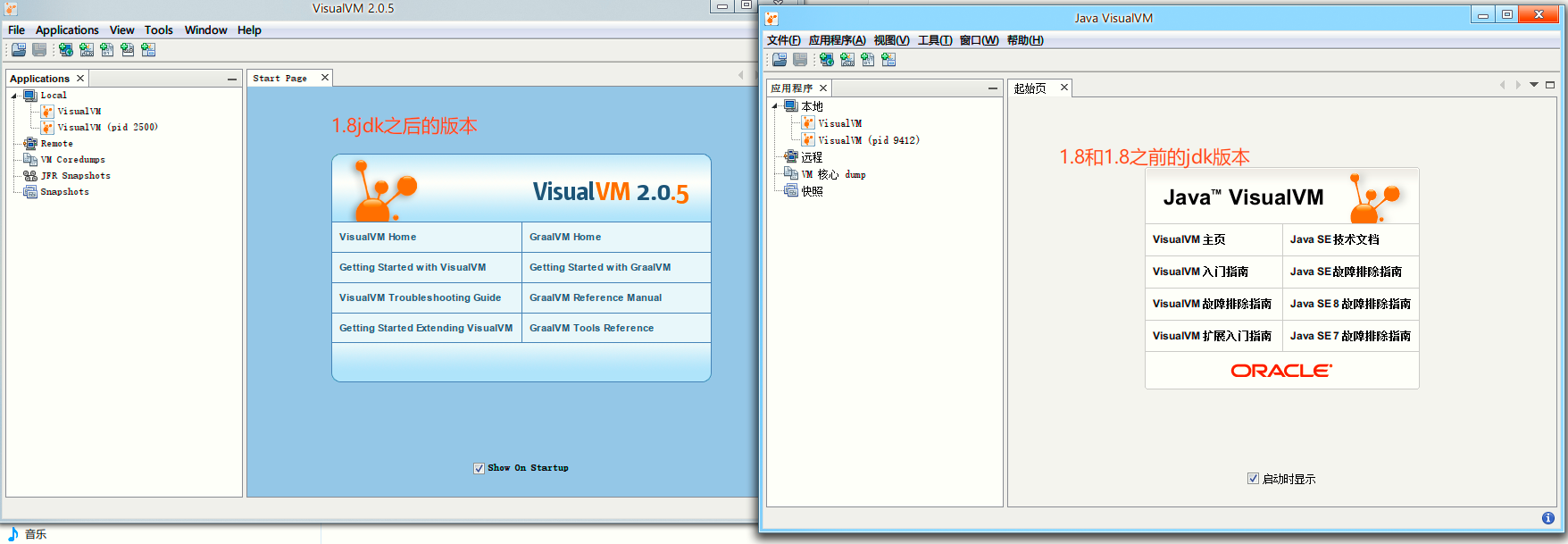Minimize the Applications panel in VisualVM 2.0.5
The height and width of the screenshot is (544, 1568).
coord(232,80)
